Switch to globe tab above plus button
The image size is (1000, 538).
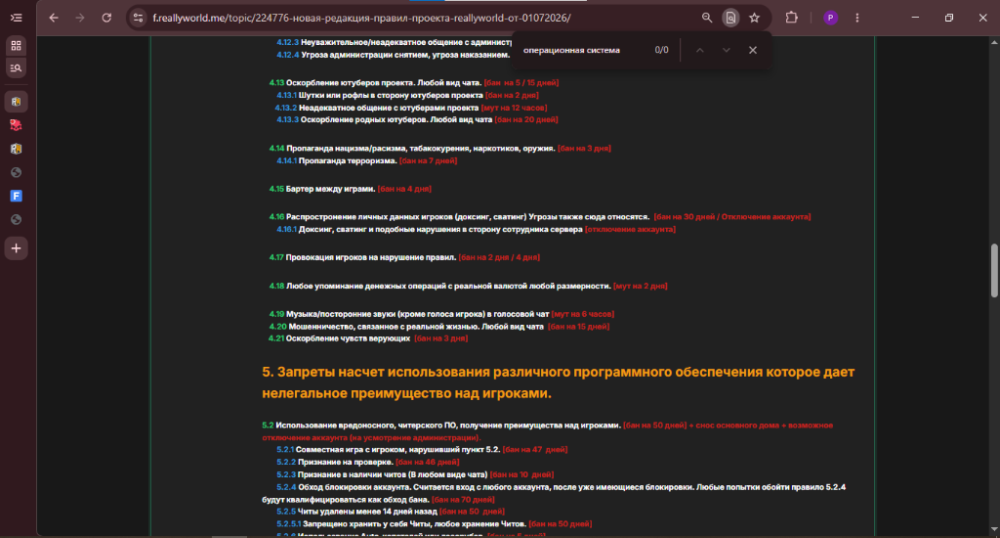click(x=16, y=219)
